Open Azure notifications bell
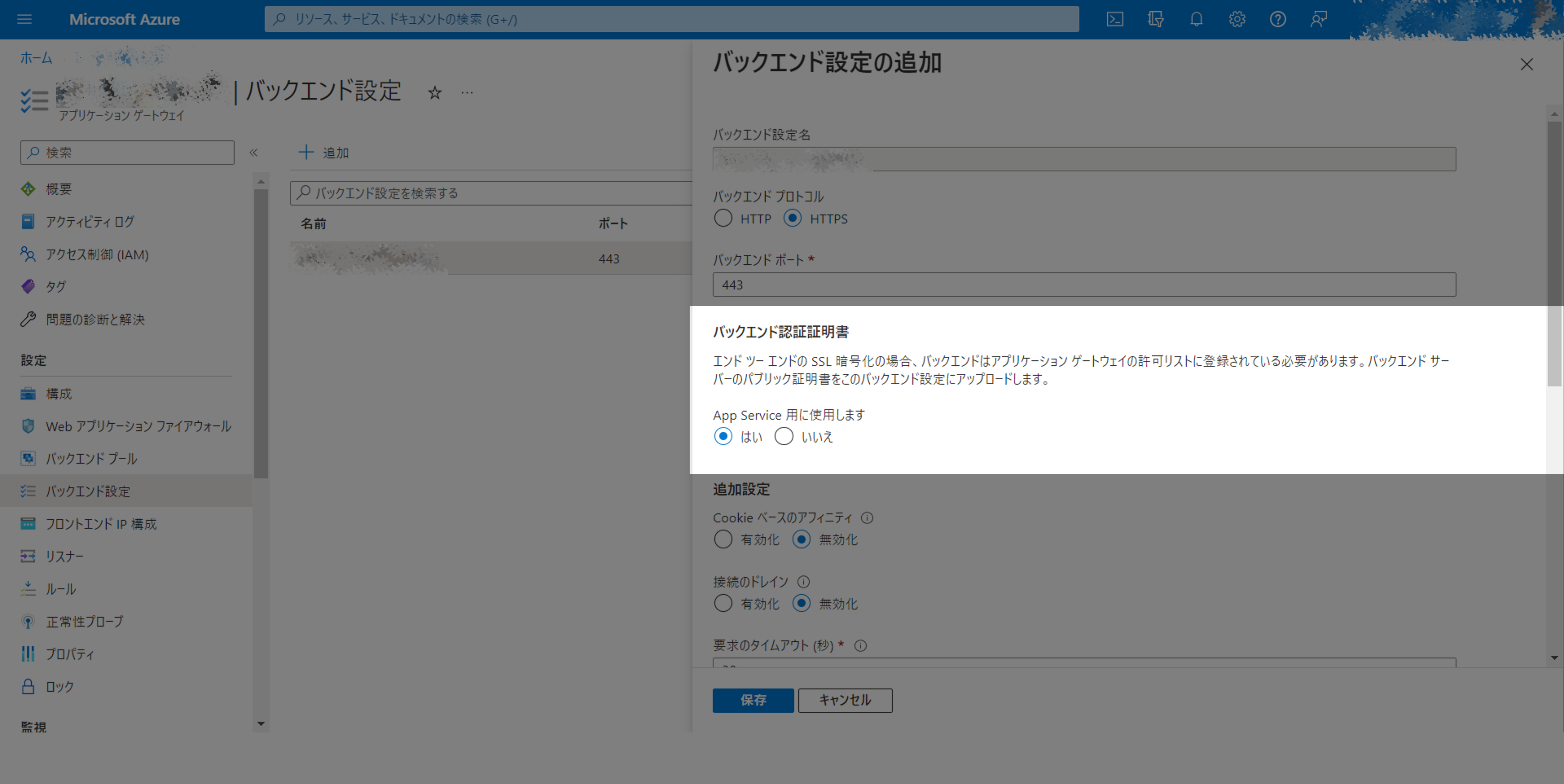Screen dimensions: 1564x784 pos(1196,19)
